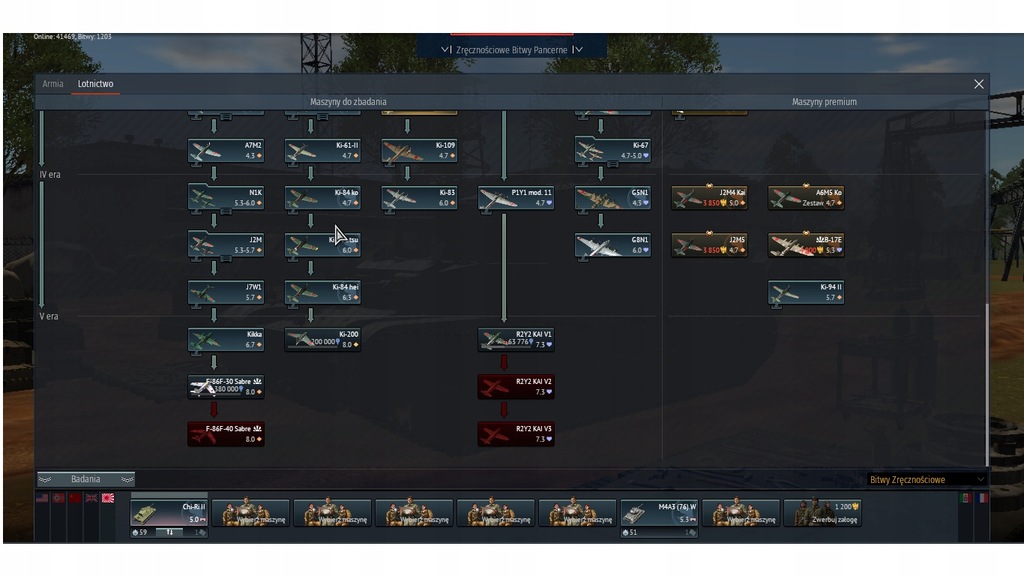Viewport: 1024px width, 576px height.
Task: Select the F-86F-30 Sabre jet
Action: [226, 387]
